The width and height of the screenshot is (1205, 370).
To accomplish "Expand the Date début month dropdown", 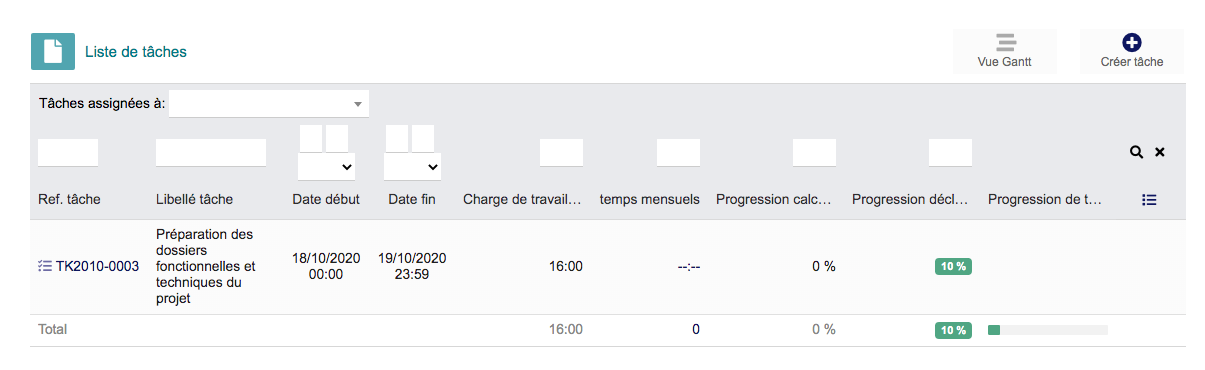I will click(x=327, y=166).
